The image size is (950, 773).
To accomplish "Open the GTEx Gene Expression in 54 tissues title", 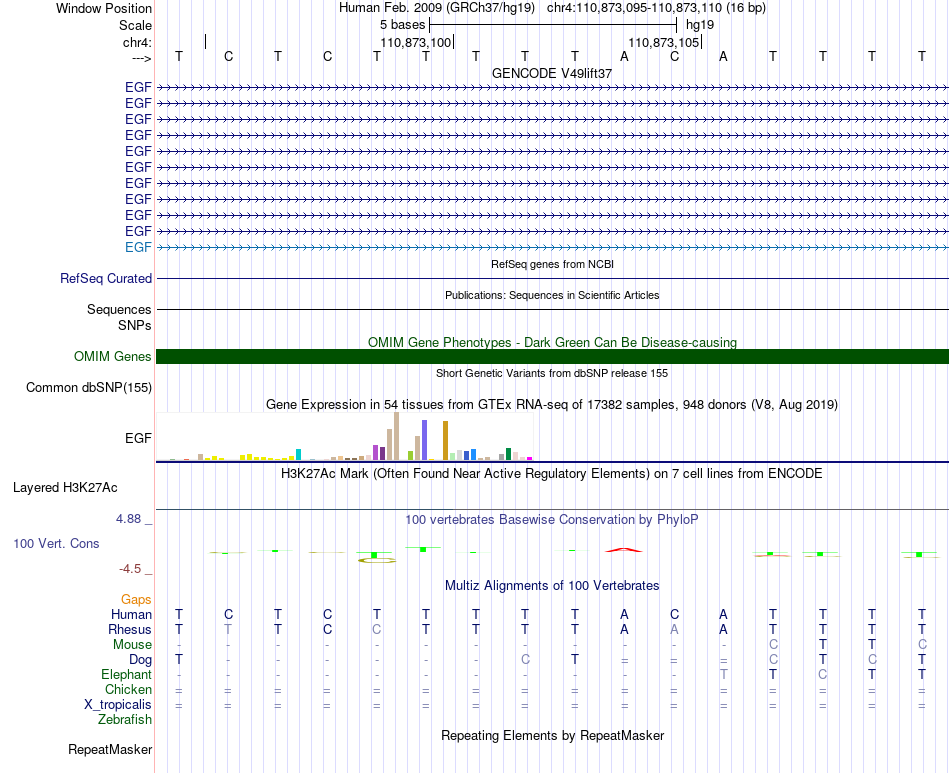I will (x=552, y=405).
